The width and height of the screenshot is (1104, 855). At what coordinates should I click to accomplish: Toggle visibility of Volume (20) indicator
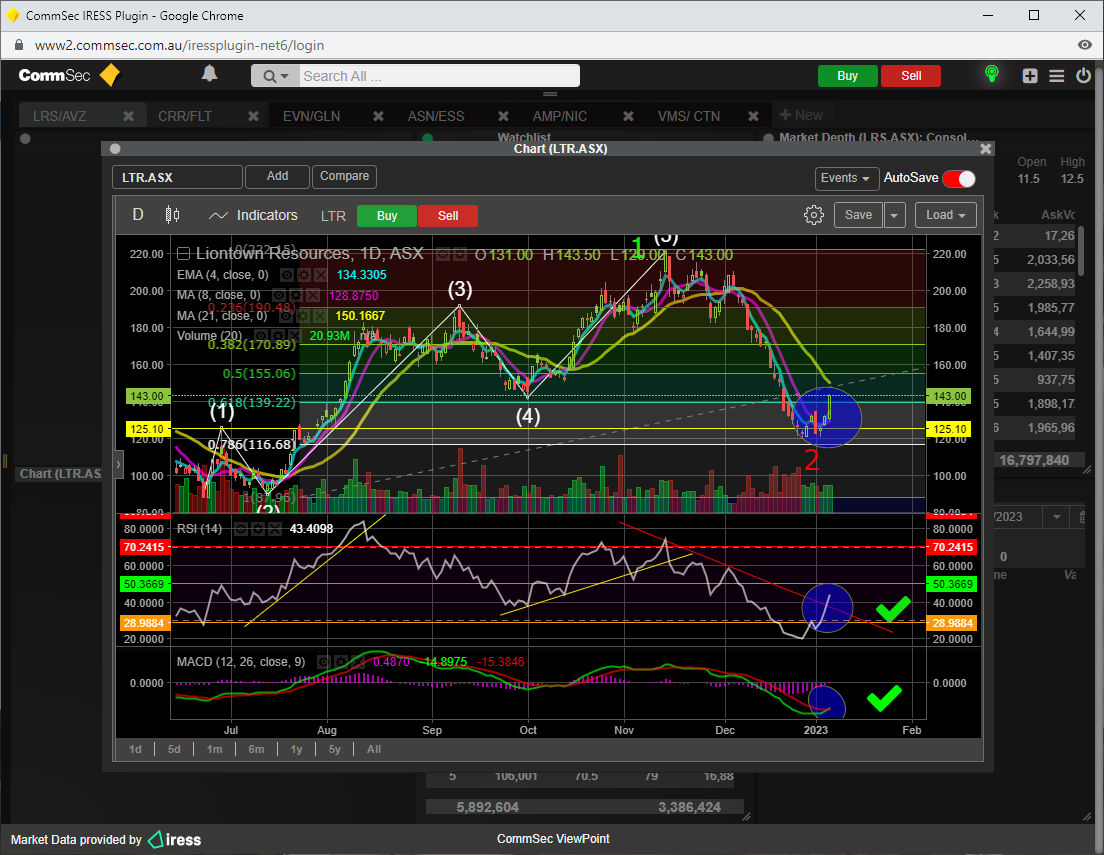click(261, 336)
